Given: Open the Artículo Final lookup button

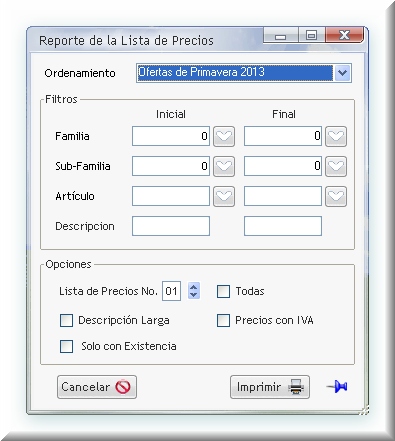Looking at the screenshot, I should point(336,196).
